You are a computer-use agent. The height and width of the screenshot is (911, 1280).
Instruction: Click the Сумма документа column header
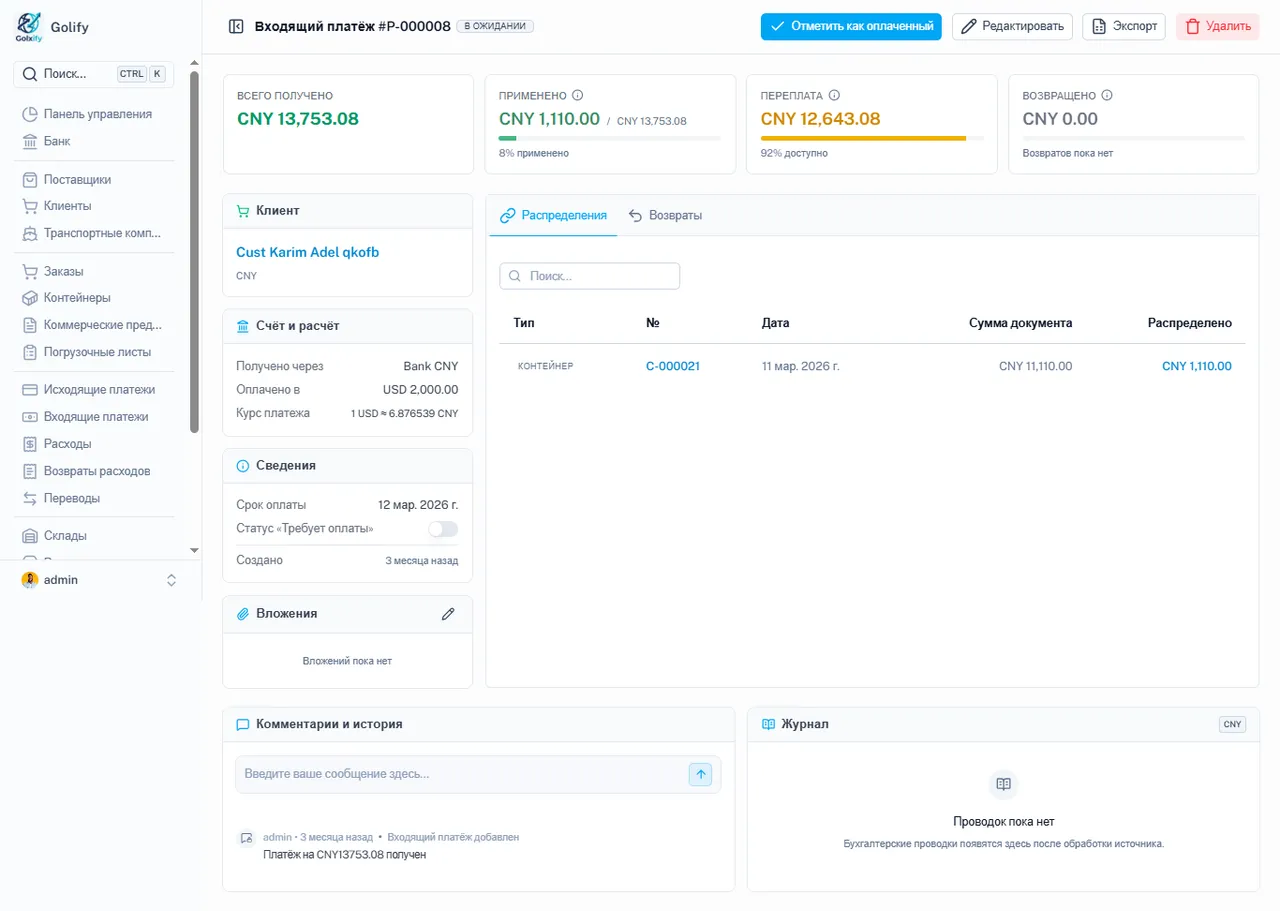coord(1020,323)
